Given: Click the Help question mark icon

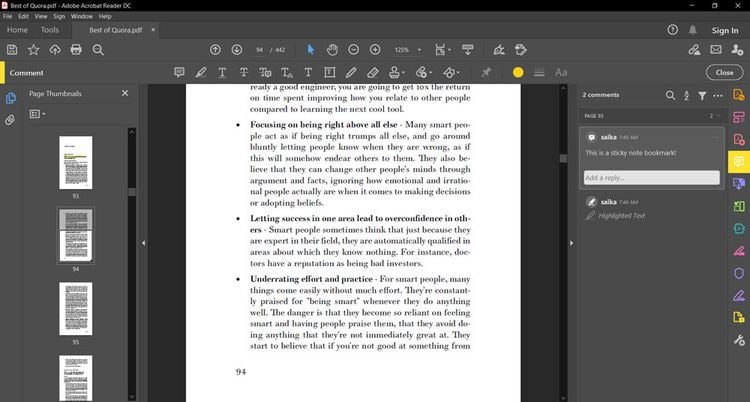Looking at the screenshot, I should (x=673, y=30).
